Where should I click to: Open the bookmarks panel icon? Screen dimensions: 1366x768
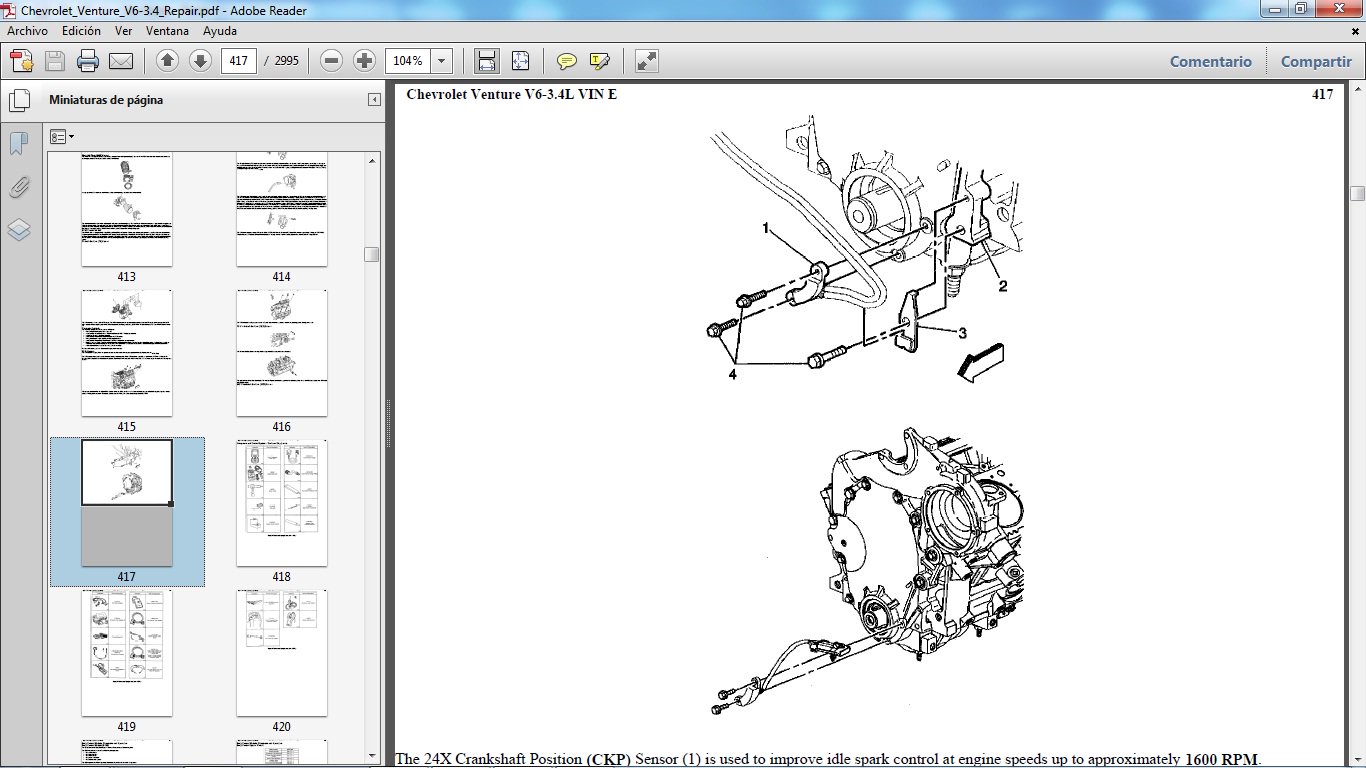[x=19, y=144]
